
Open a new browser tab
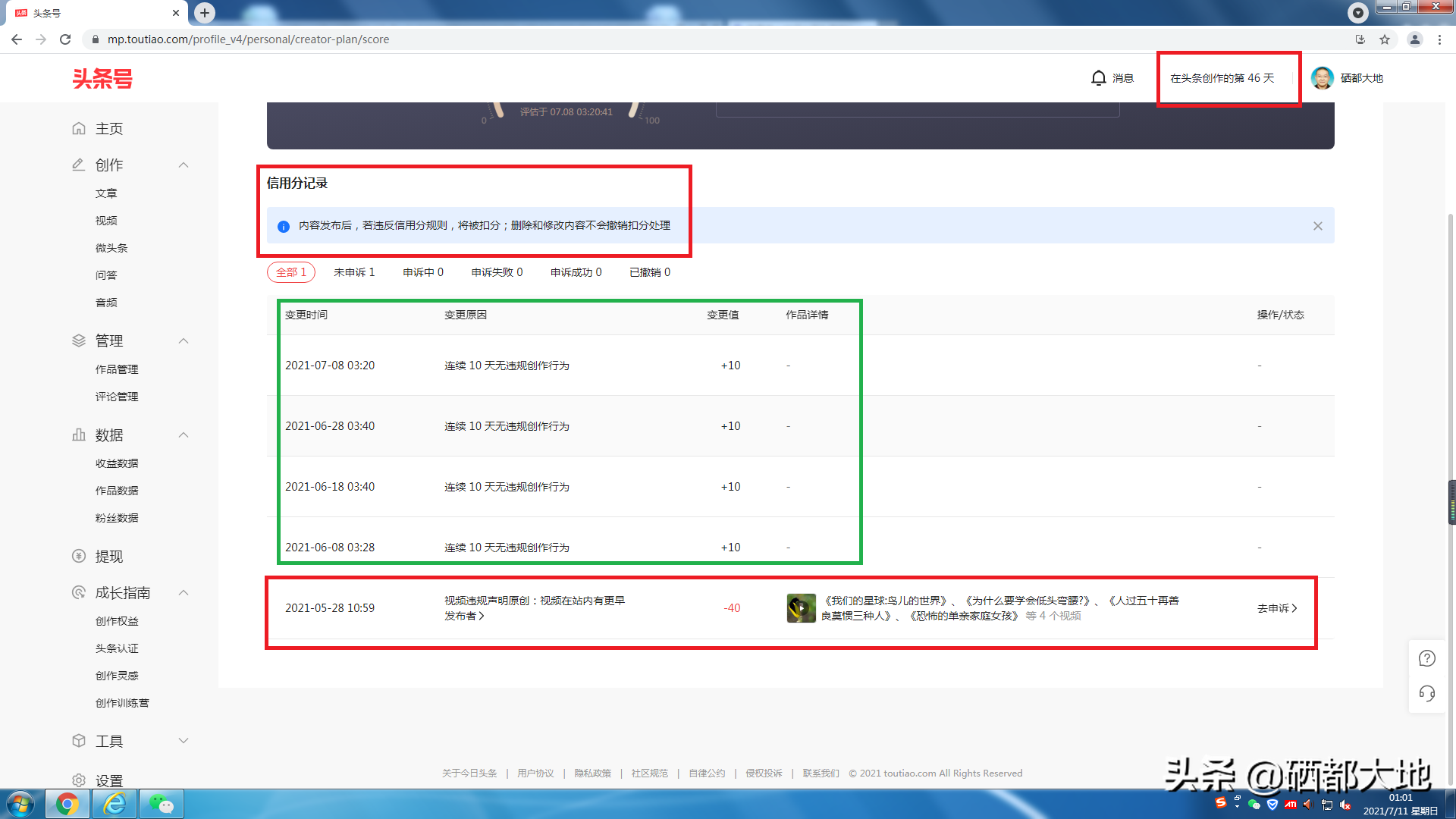pos(205,13)
